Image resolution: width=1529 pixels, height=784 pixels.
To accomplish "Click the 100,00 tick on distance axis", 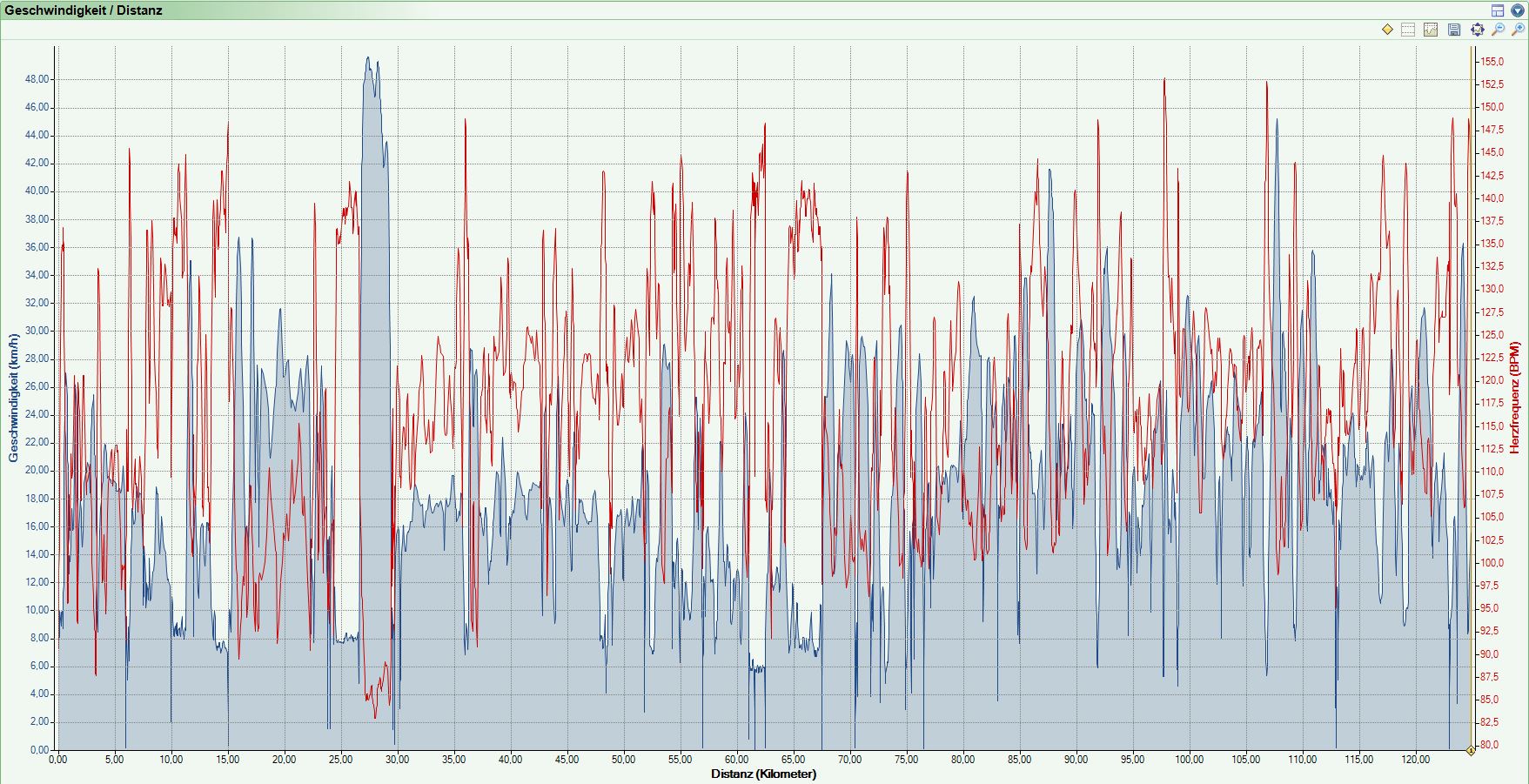I will [1189, 760].
